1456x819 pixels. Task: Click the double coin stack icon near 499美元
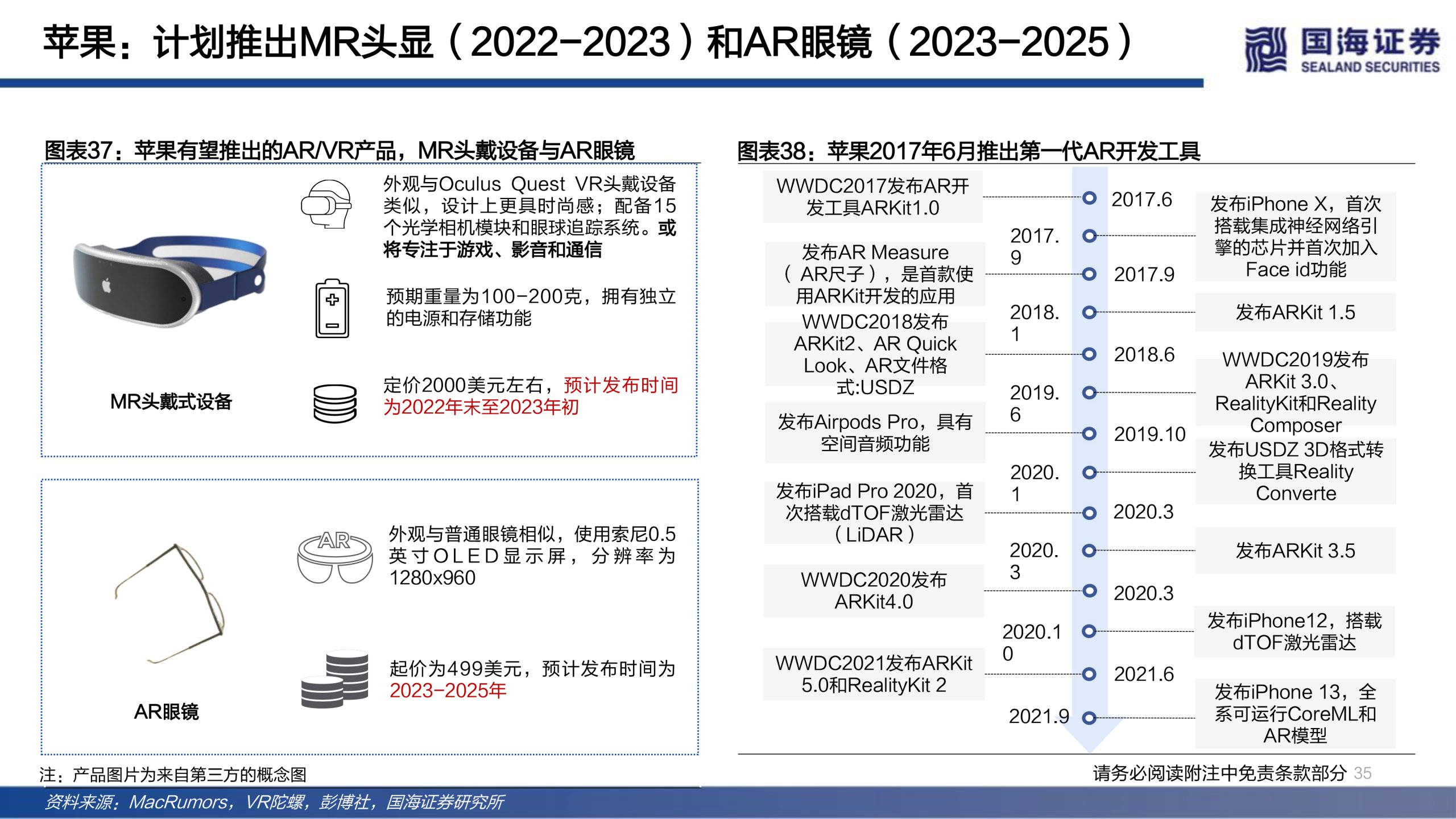(335, 679)
